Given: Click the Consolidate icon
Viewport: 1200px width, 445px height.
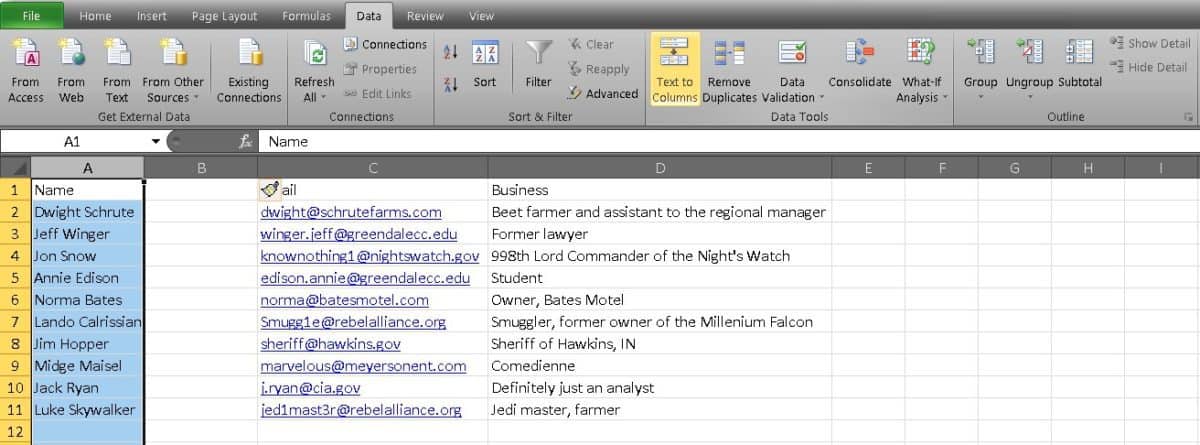Looking at the screenshot, I should (859, 54).
